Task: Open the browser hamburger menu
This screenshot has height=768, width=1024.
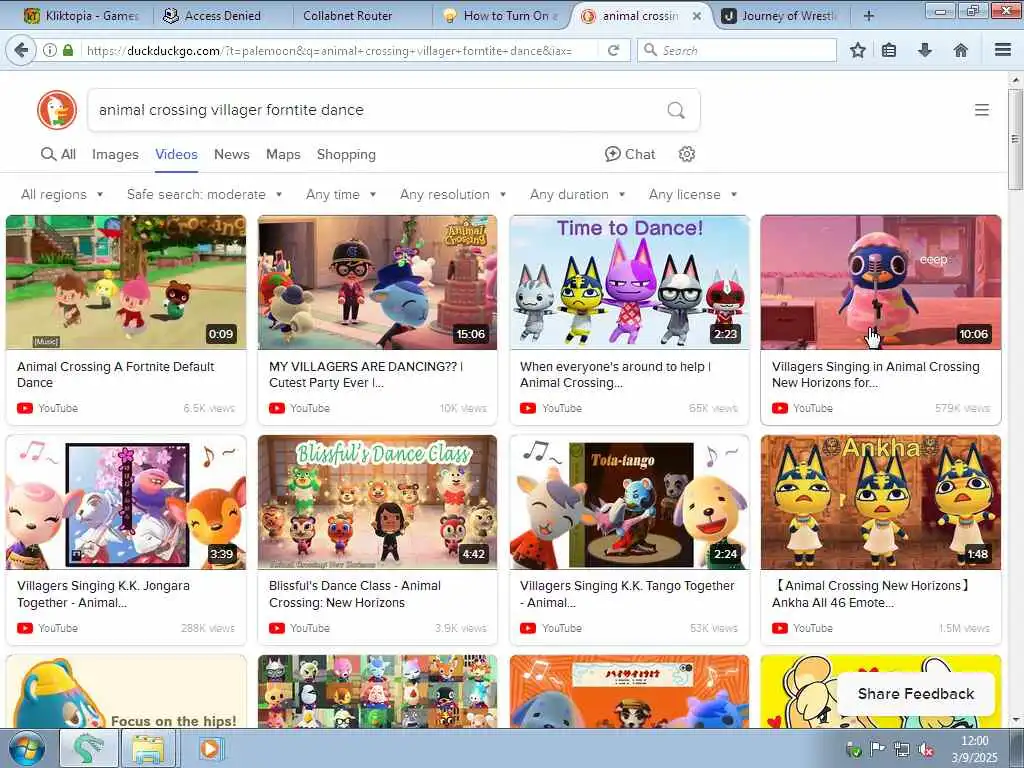Action: (1003, 50)
